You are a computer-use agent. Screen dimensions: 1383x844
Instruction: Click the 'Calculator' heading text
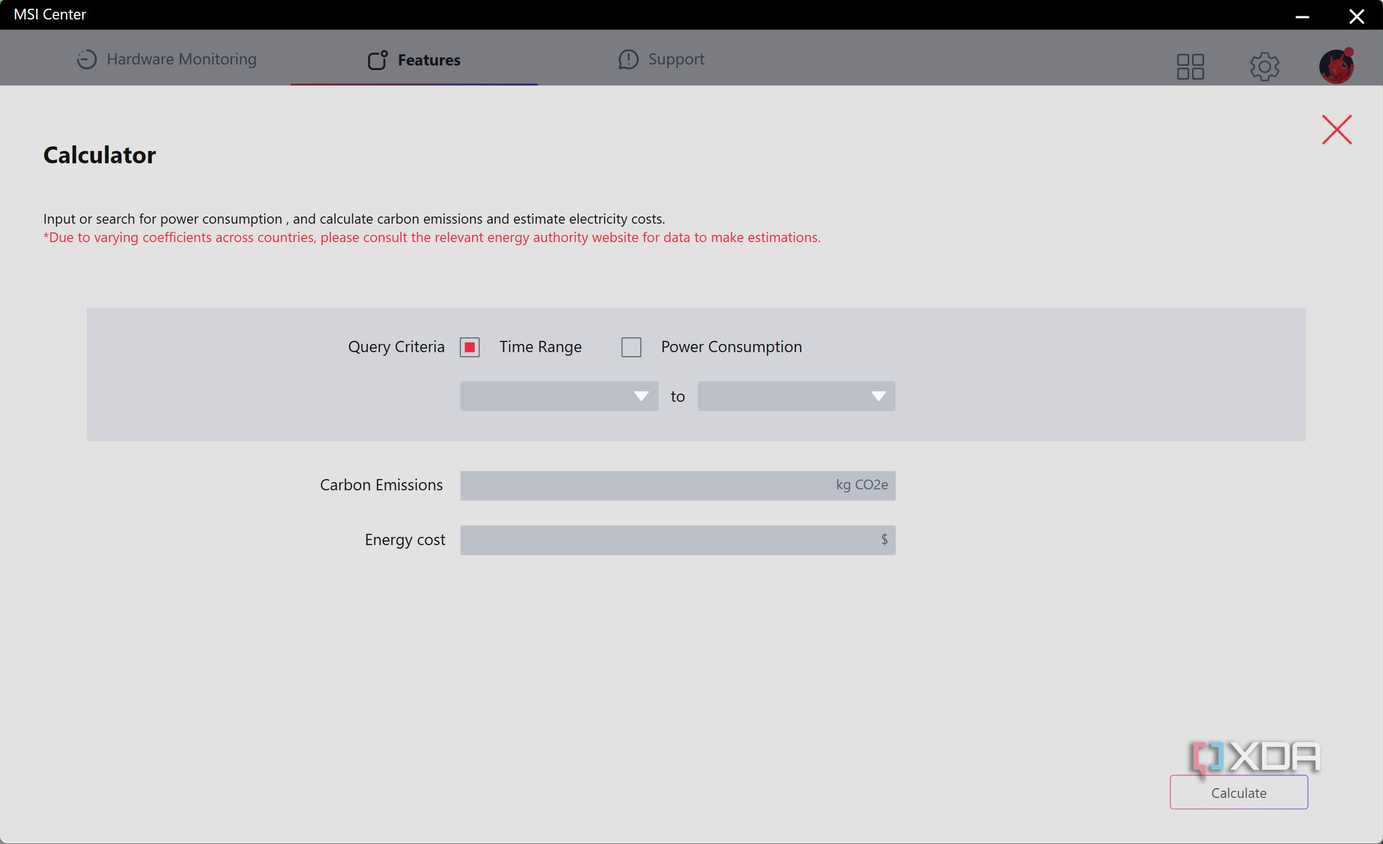[x=100, y=155]
